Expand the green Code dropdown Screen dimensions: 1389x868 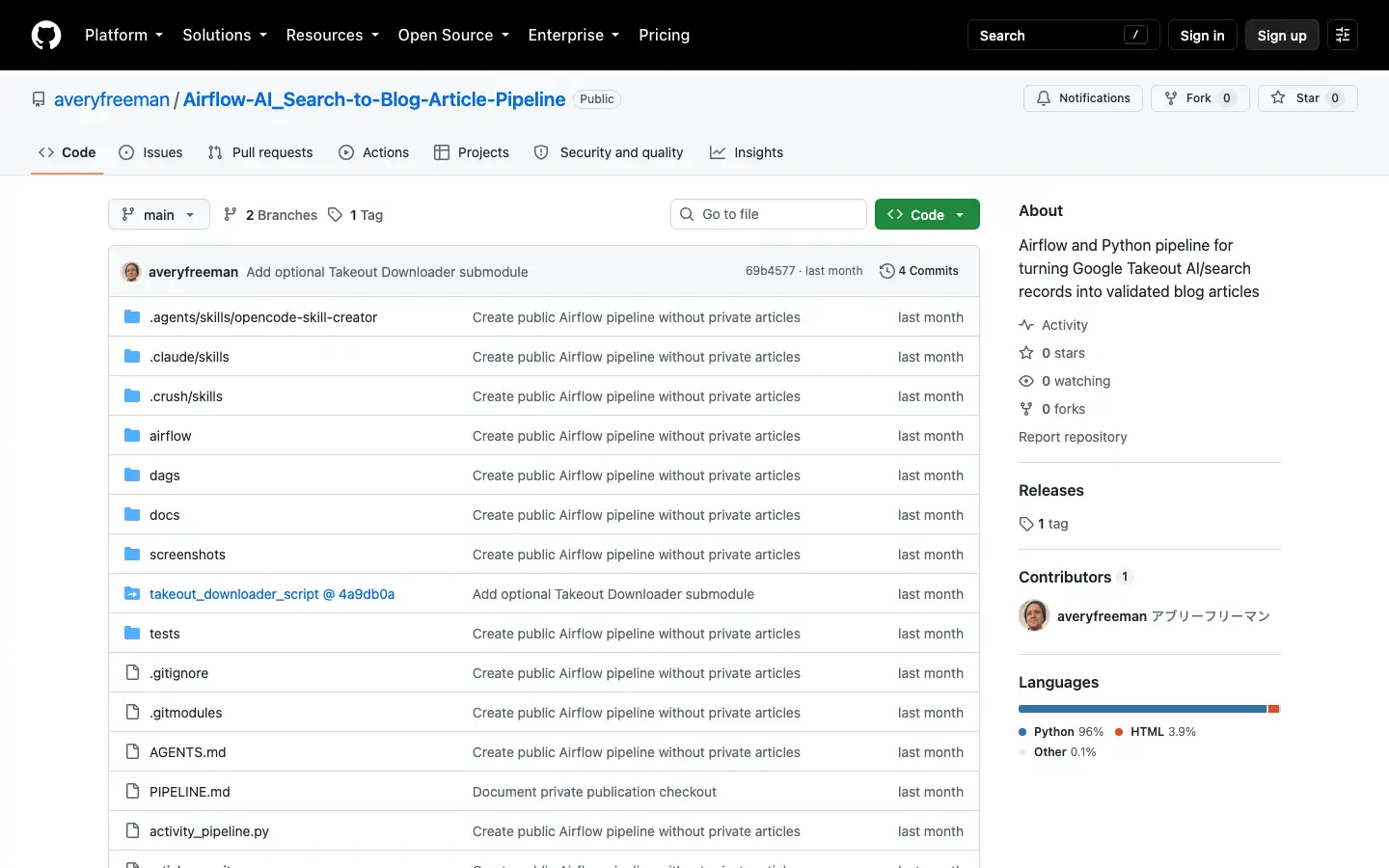pos(927,214)
